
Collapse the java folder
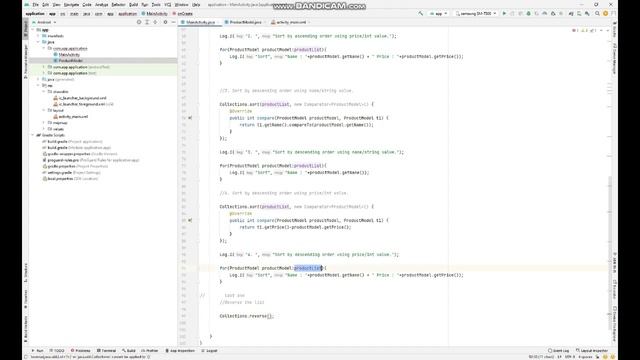pos(38,42)
